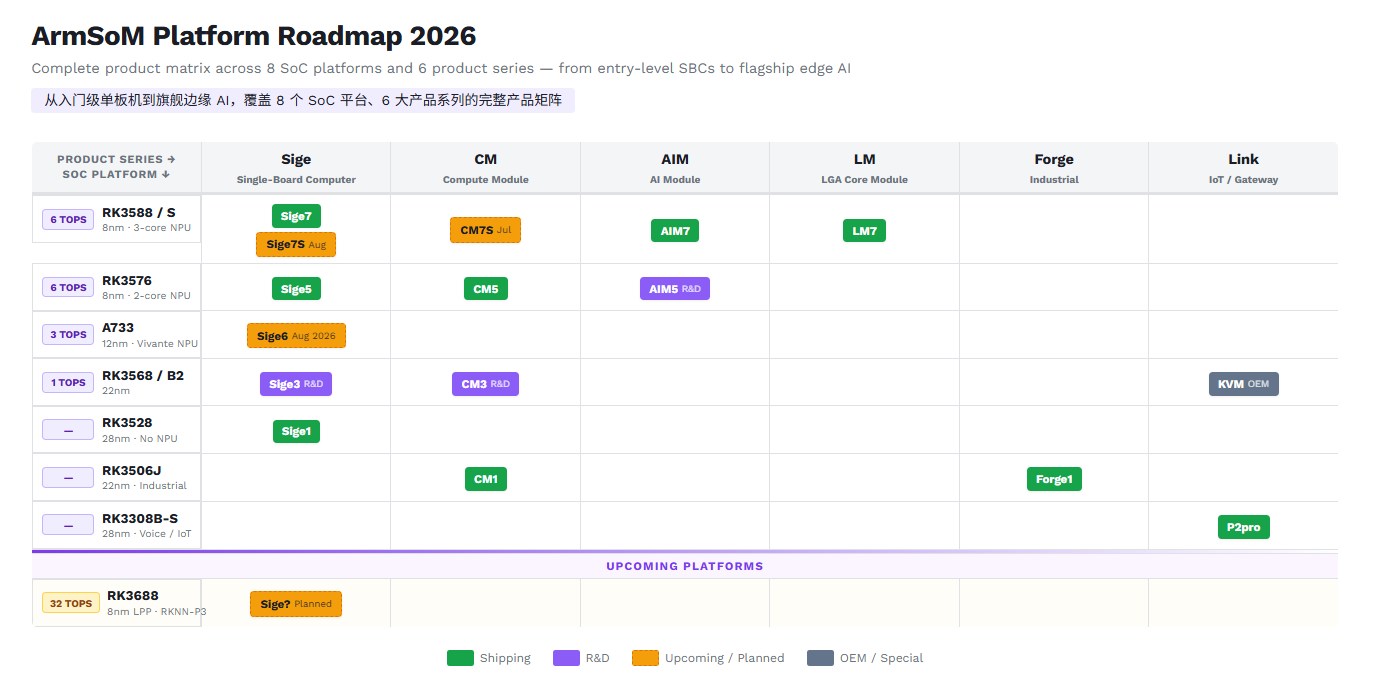
Task: Click the Chinese subtitle banner
Action: [303, 100]
